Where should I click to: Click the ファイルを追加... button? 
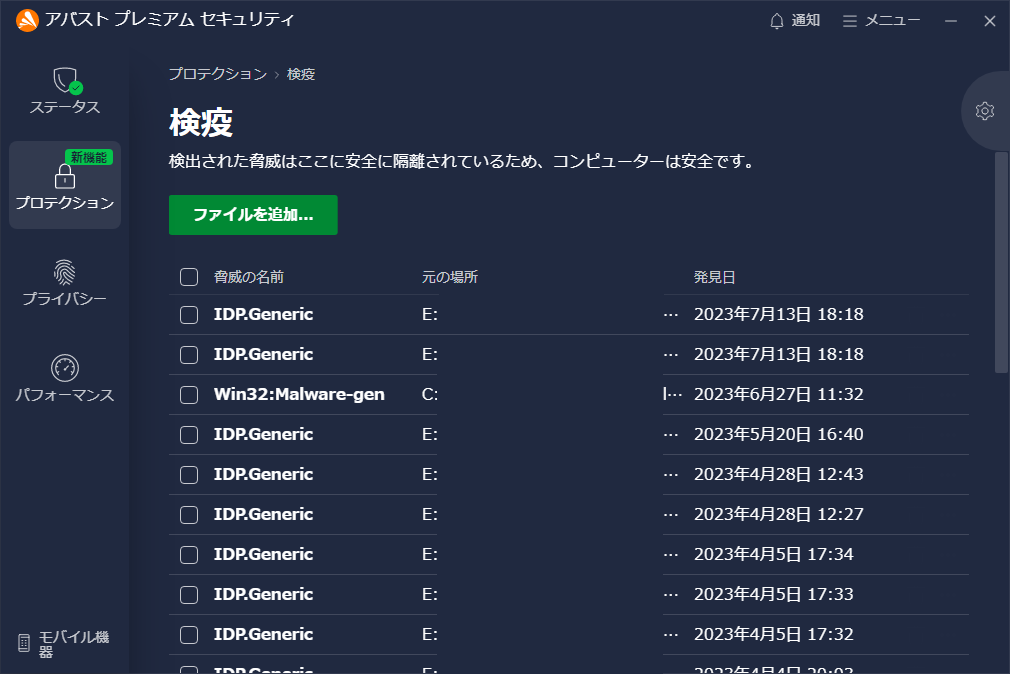(x=253, y=215)
